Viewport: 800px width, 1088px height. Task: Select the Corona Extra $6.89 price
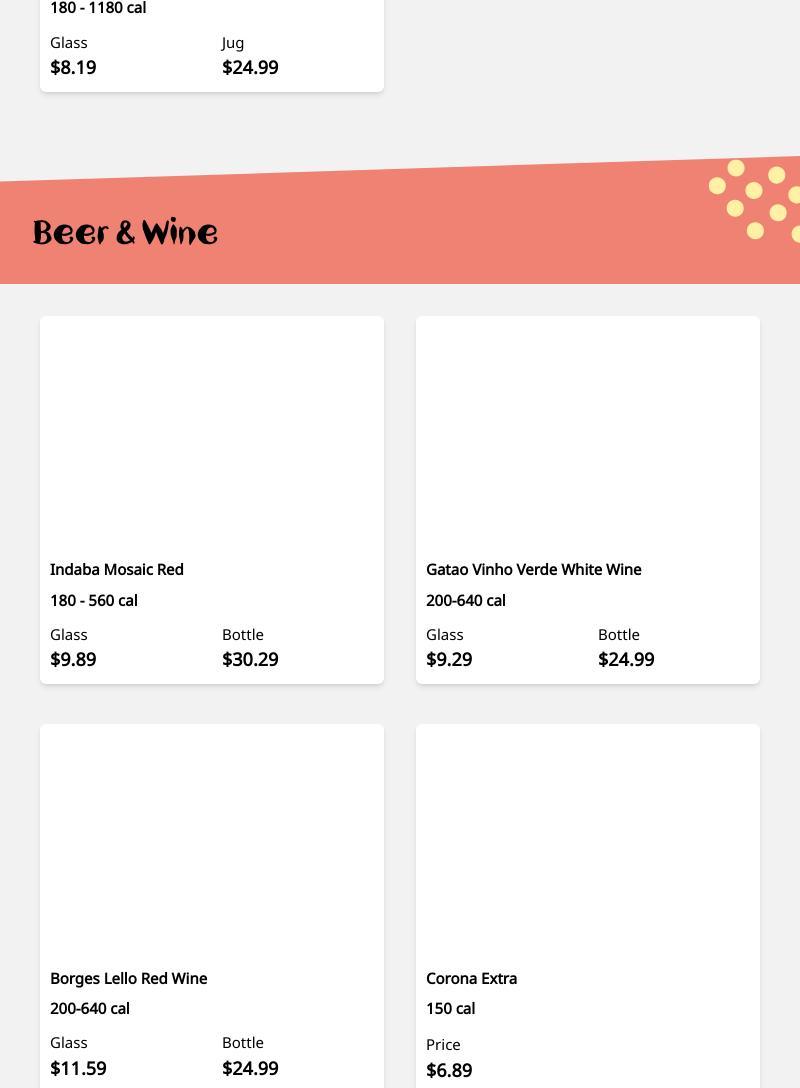449,1069
